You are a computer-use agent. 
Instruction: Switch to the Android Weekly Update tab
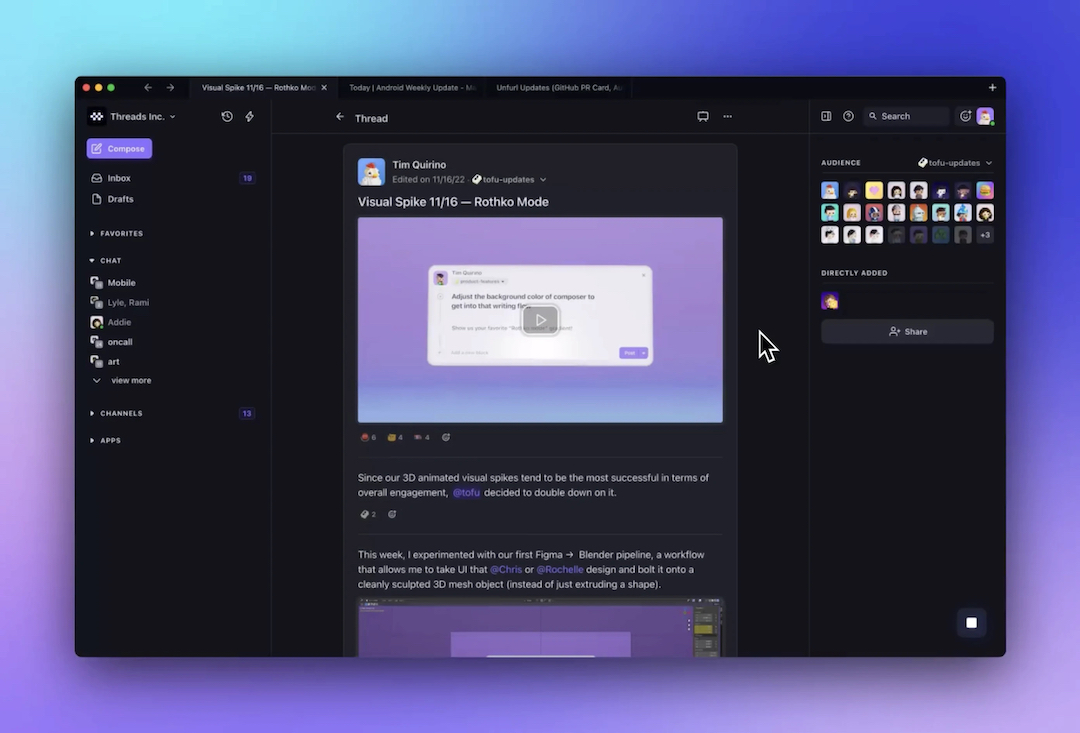click(x=412, y=88)
